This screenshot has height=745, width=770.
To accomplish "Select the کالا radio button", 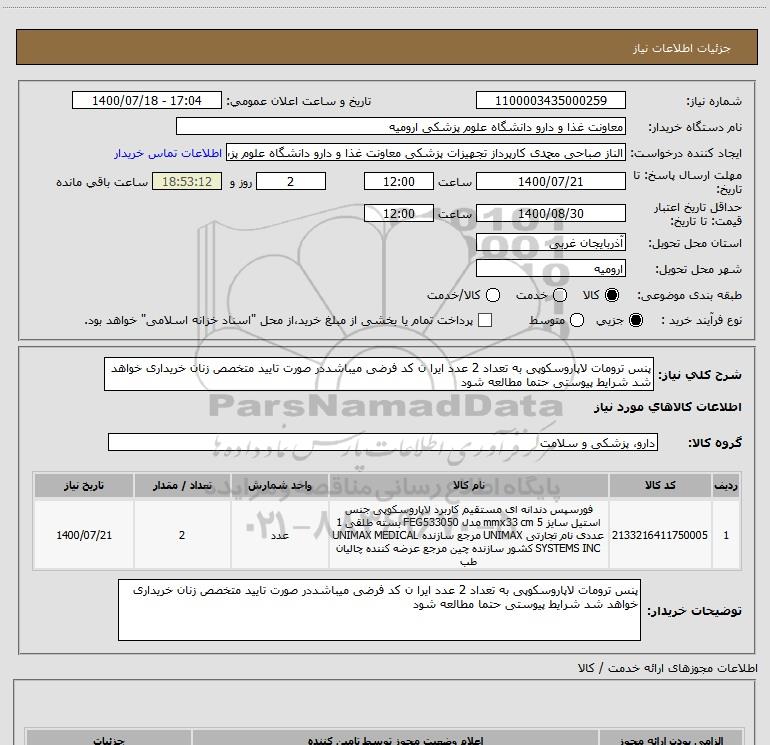I will [612, 295].
